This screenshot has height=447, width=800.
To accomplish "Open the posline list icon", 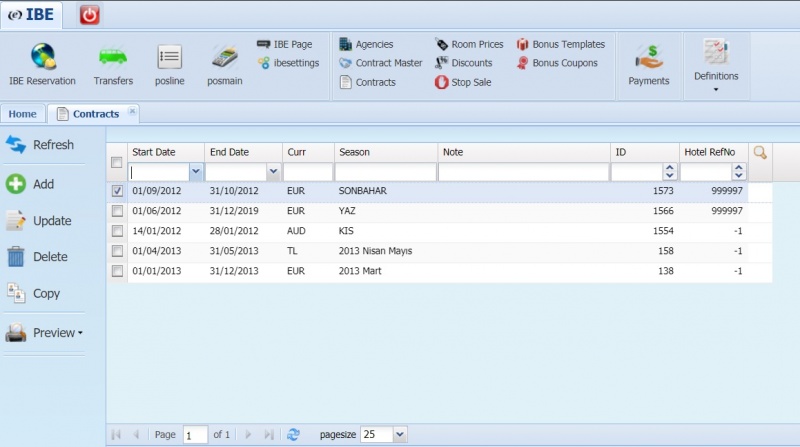I will 169,57.
